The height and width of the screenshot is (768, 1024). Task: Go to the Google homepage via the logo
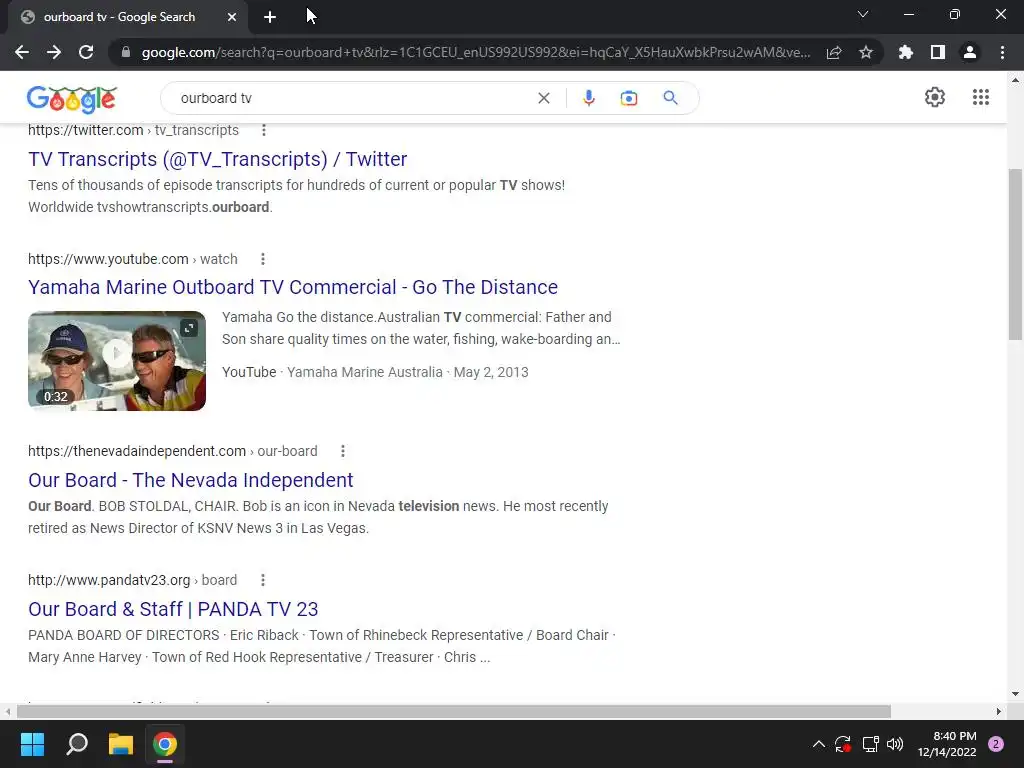72,98
